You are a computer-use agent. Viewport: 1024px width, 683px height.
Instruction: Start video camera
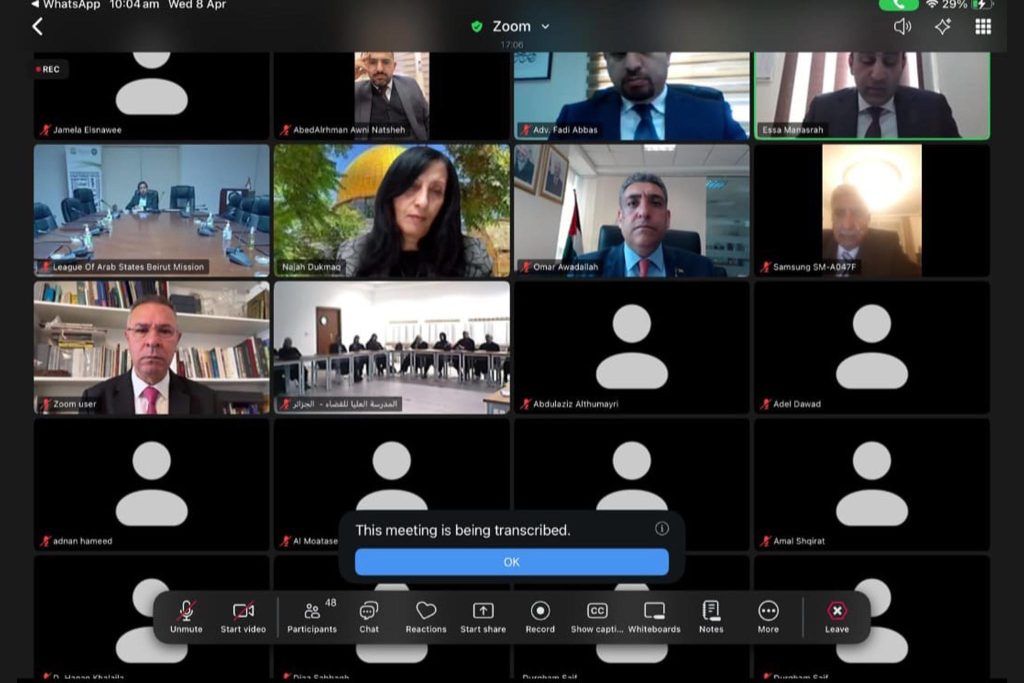click(x=243, y=615)
